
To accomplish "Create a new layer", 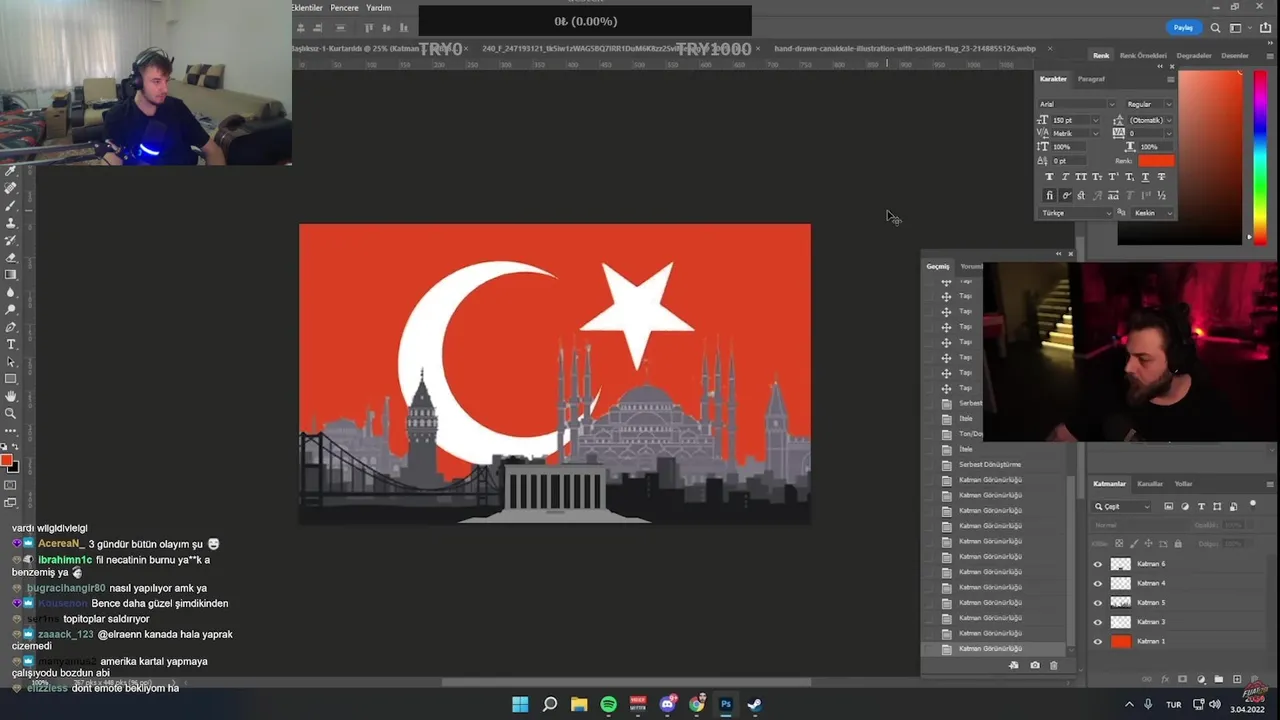I will [1237, 679].
